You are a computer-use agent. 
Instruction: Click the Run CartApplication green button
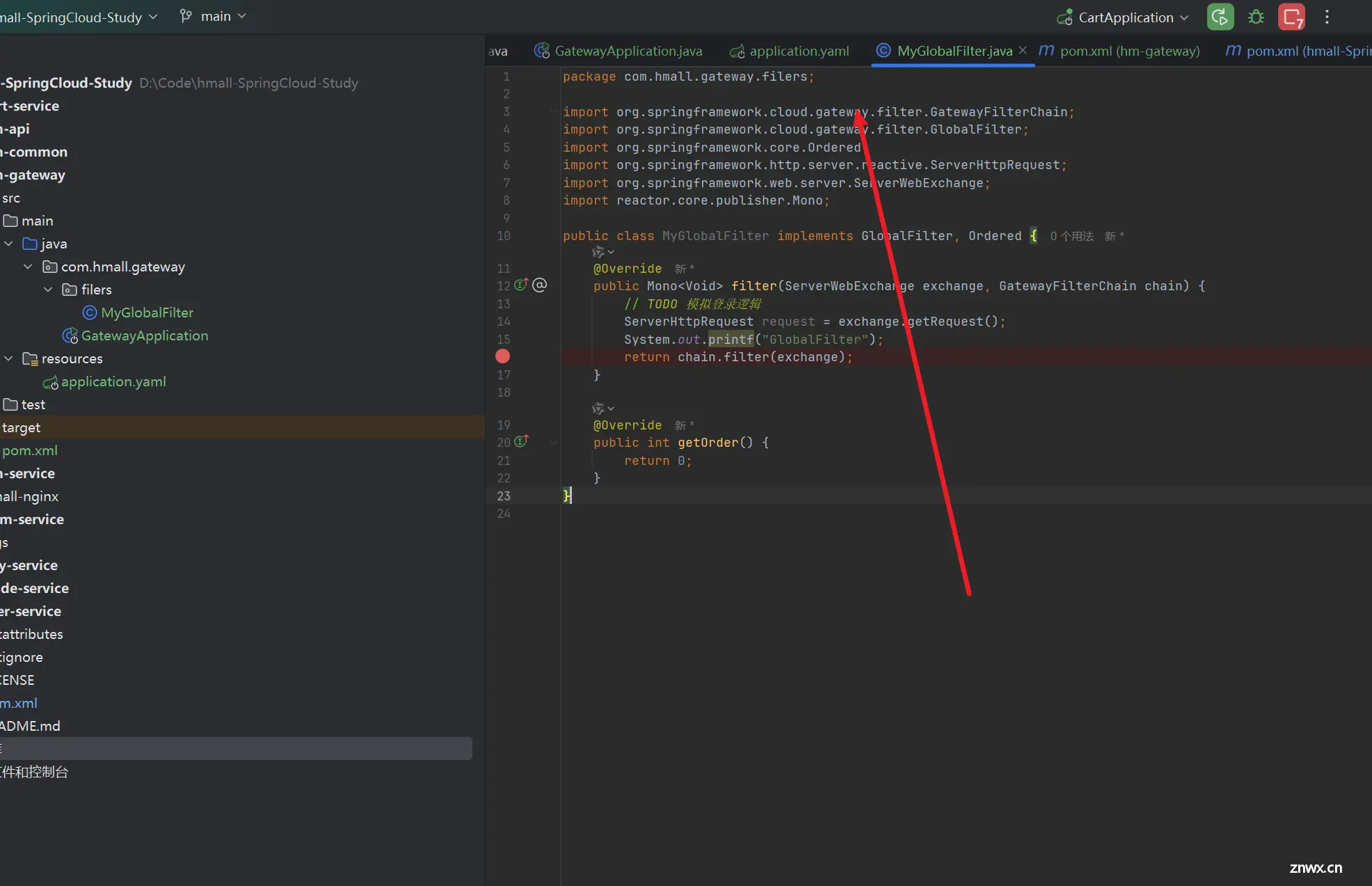click(1220, 17)
